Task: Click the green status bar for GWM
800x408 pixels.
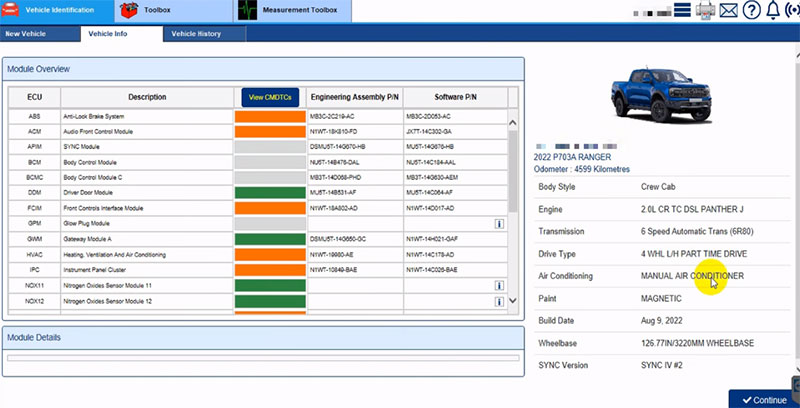Action: (x=270, y=239)
